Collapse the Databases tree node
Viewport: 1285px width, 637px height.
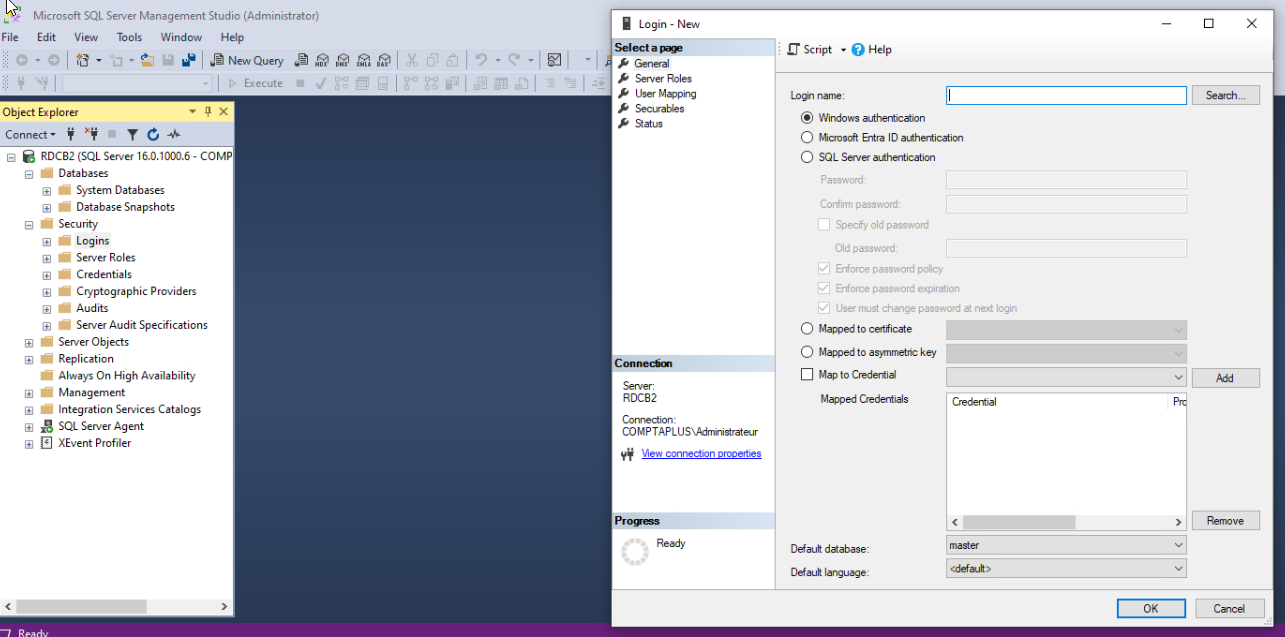(x=29, y=173)
